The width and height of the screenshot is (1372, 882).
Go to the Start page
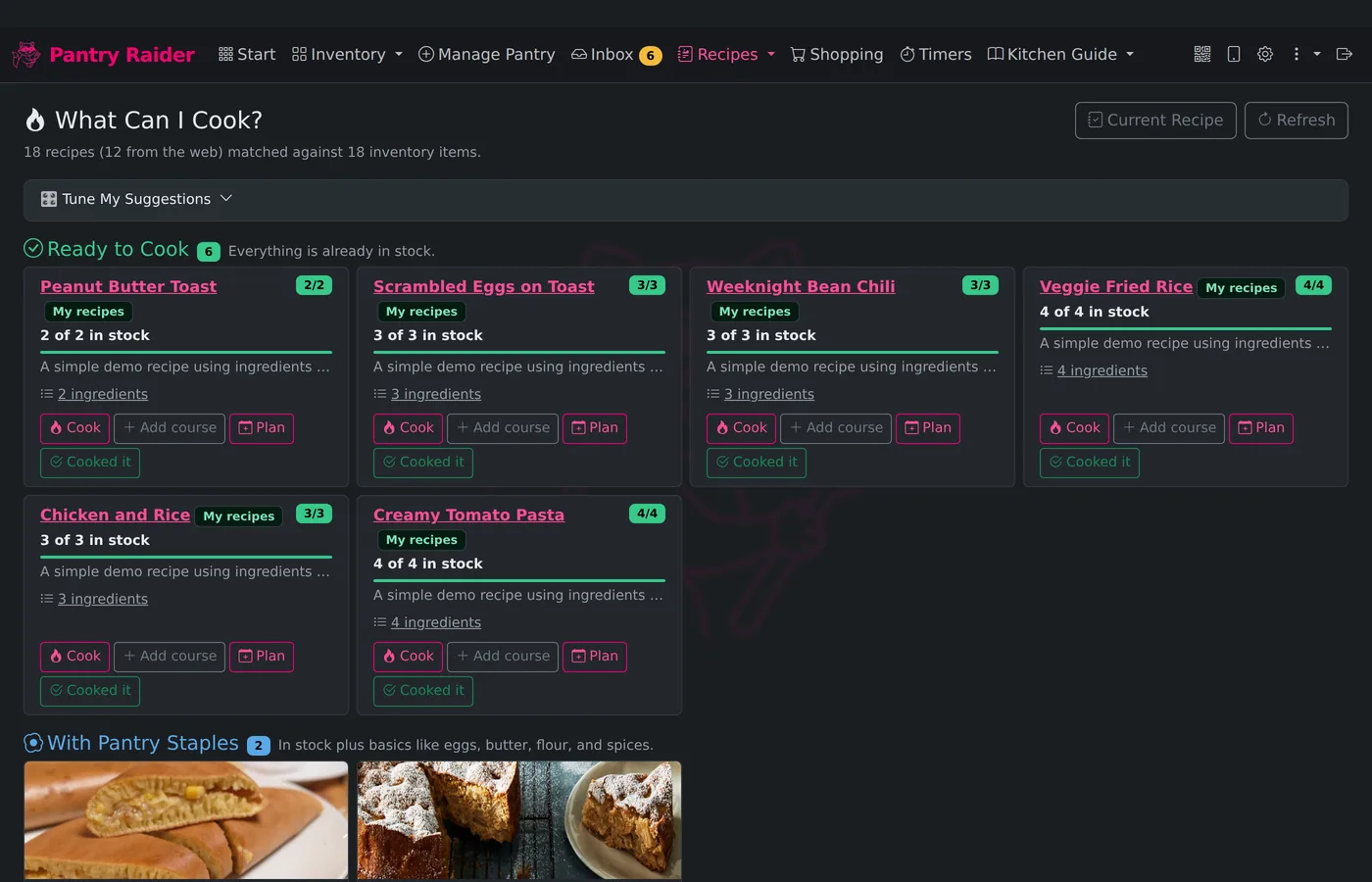click(247, 54)
